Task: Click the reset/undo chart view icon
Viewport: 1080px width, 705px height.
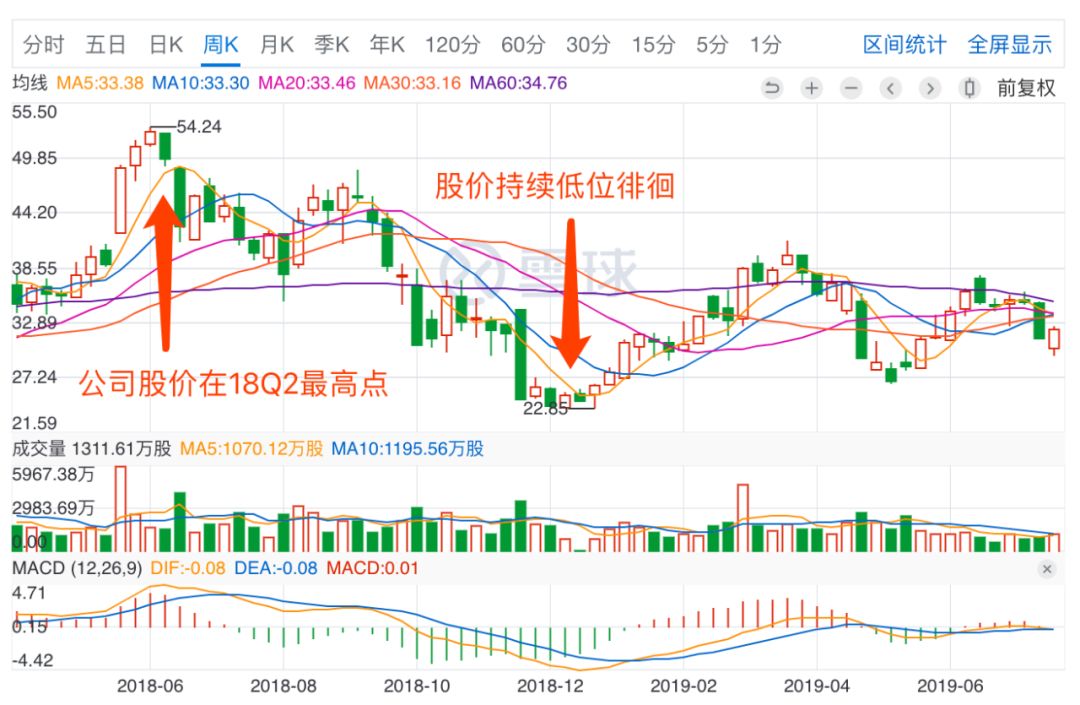Action: [x=771, y=88]
